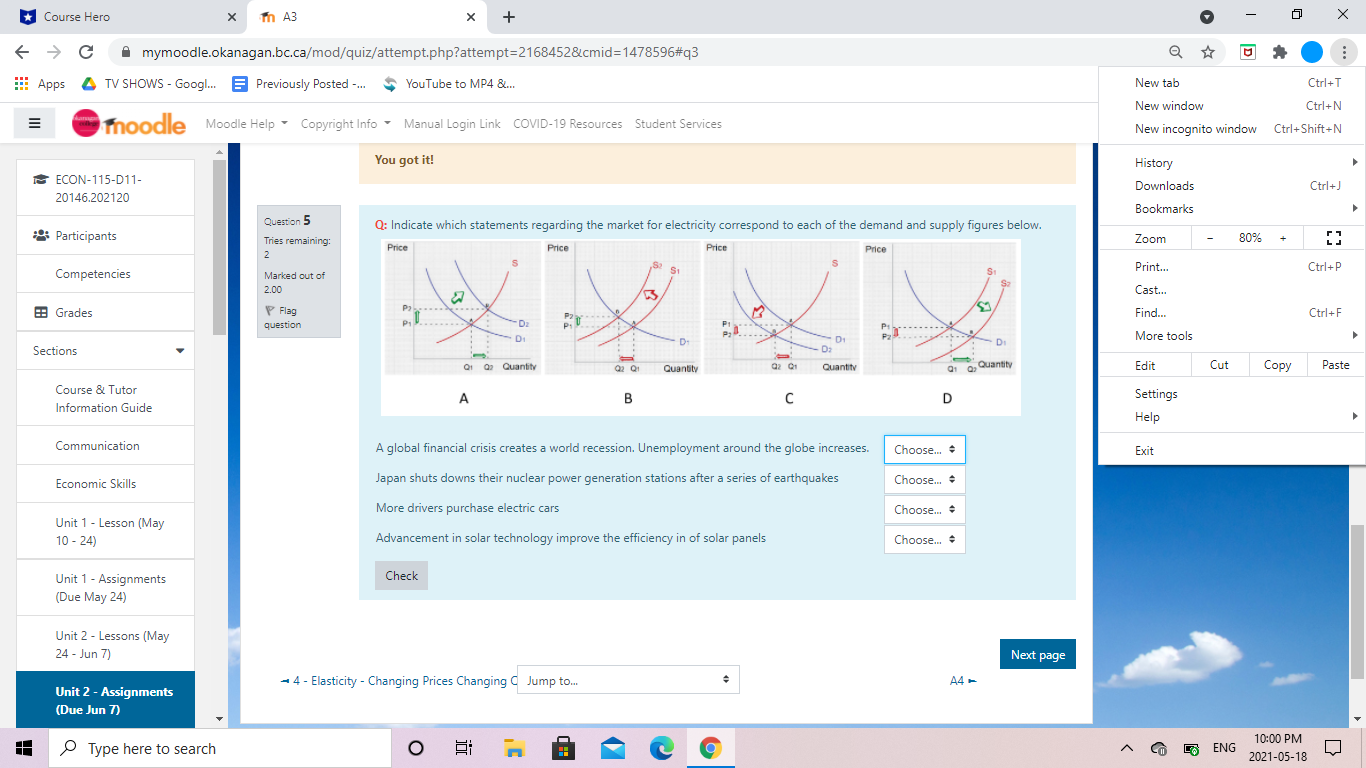
Task: Open the dropdown for the solar technology statement
Action: coord(925,540)
